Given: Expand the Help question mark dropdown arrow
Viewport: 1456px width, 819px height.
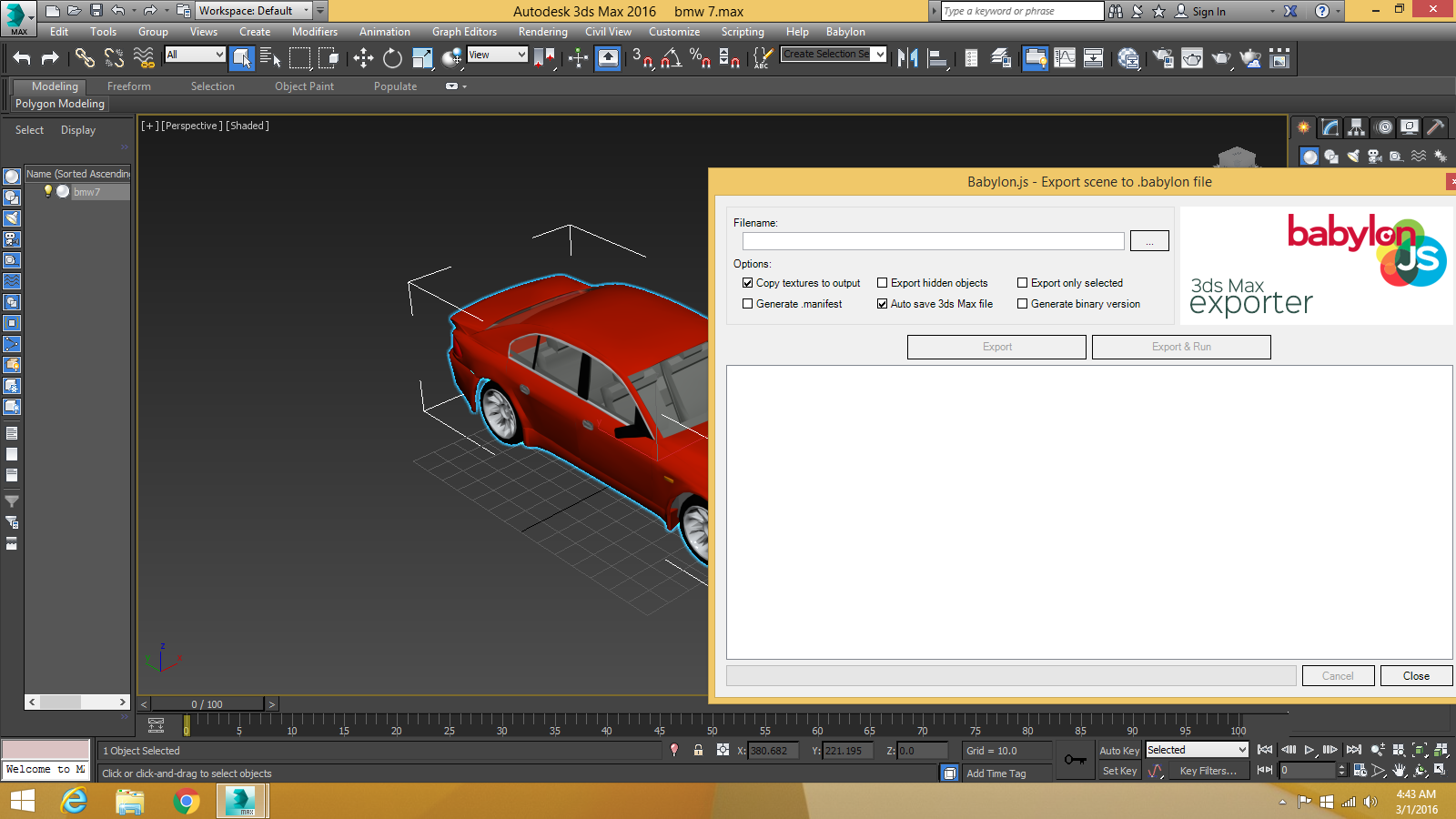Looking at the screenshot, I should 1338,12.
